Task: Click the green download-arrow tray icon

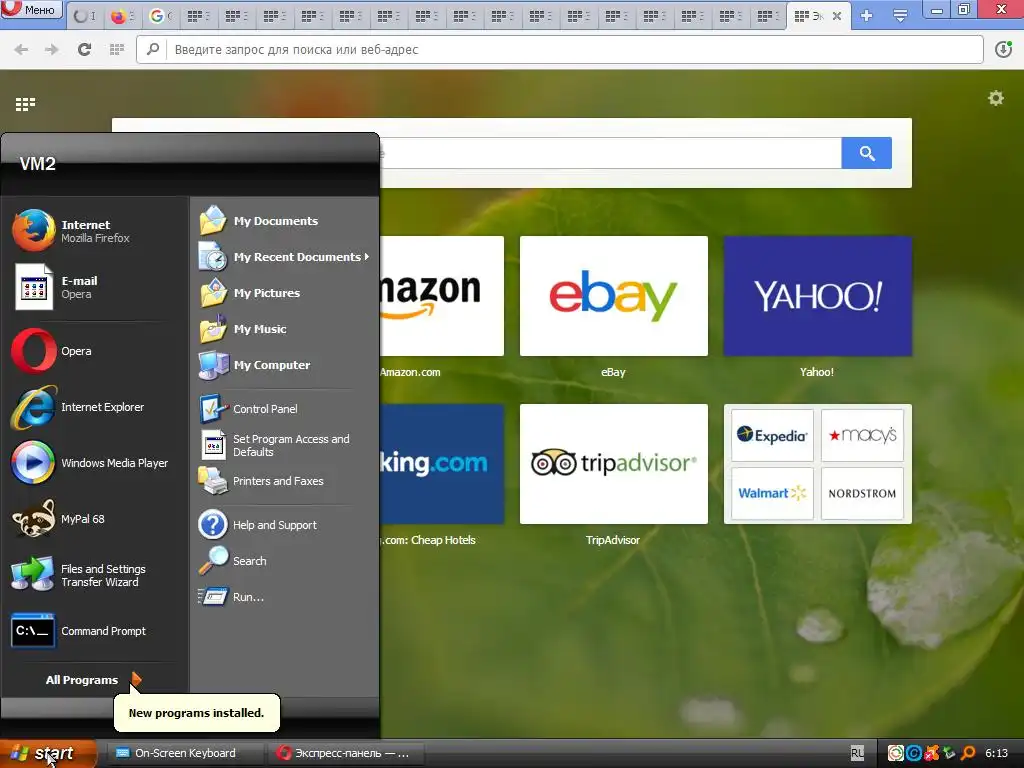Action: click(x=950, y=753)
